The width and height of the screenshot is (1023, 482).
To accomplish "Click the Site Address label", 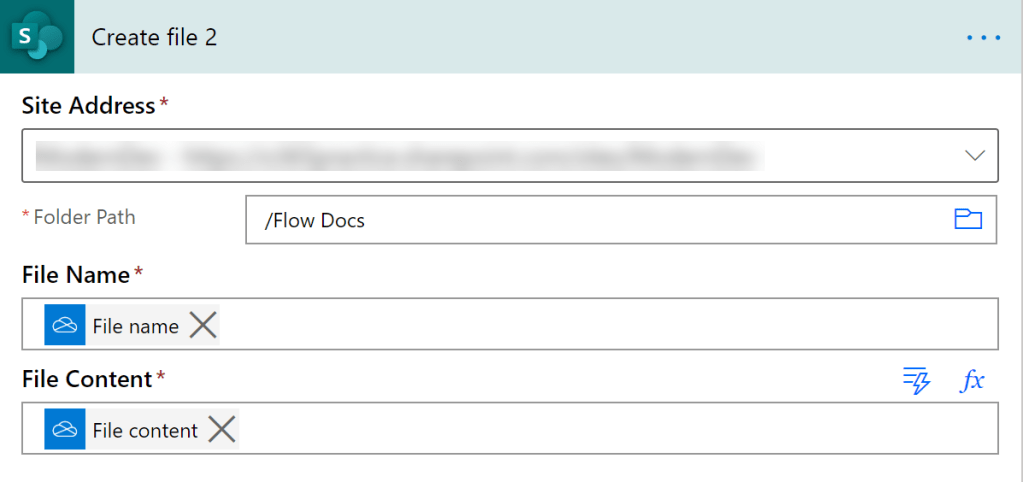I will (88, 106).
